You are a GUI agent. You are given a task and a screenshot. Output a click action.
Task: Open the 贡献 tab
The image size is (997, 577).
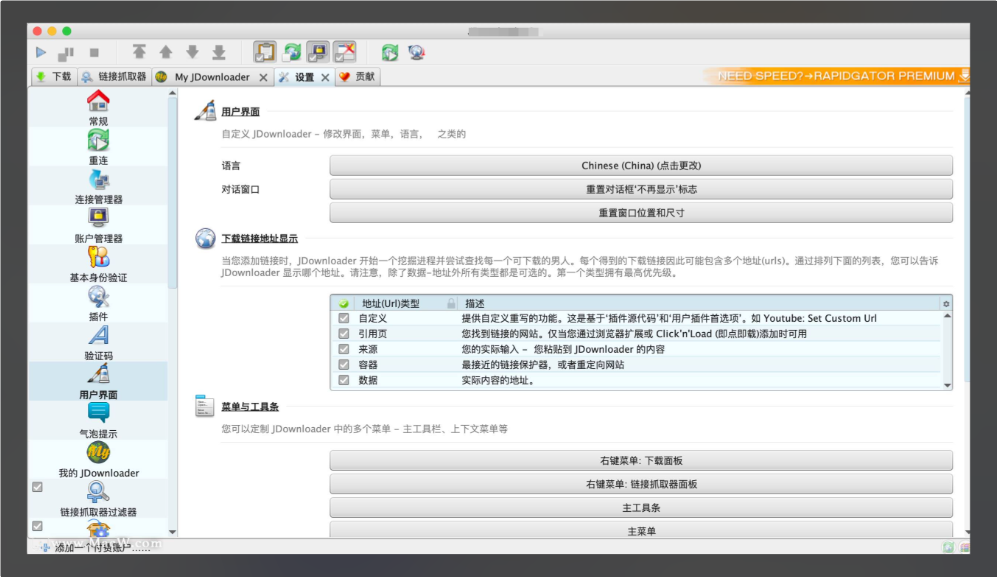[x=357, y=77]
